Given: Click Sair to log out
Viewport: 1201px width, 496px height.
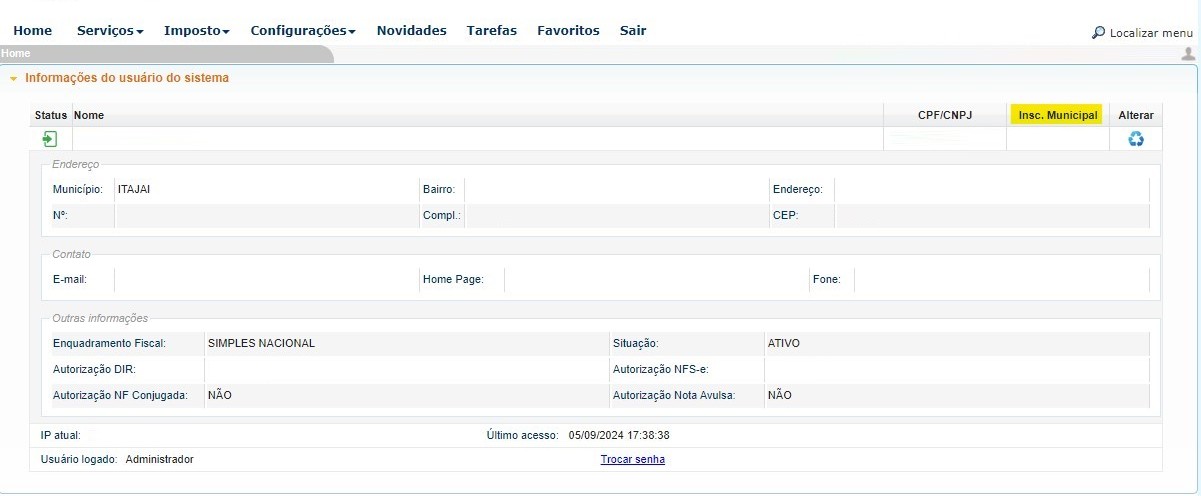Looking at the screenshot, I should pos(633,31).
